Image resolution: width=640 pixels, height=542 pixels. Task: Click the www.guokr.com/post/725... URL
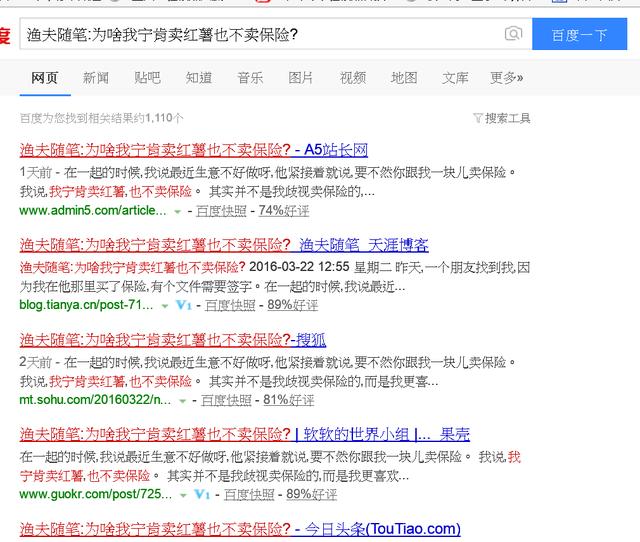click(x=96, y=494)
